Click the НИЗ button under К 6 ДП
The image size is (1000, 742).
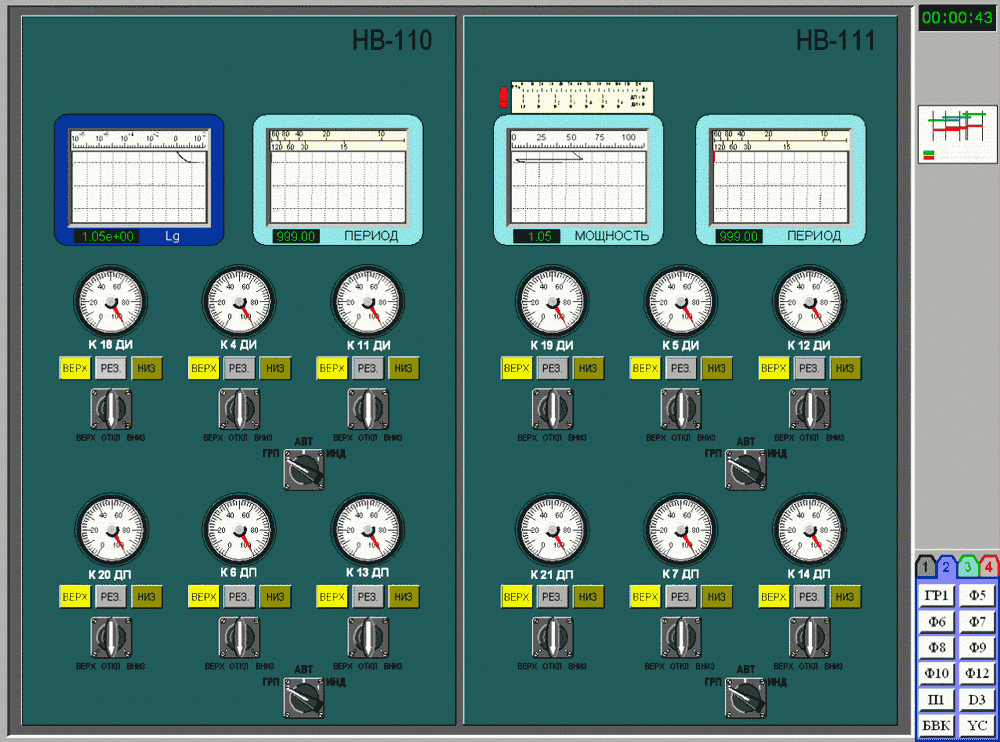pyautogui.click(x=276, y=597)
